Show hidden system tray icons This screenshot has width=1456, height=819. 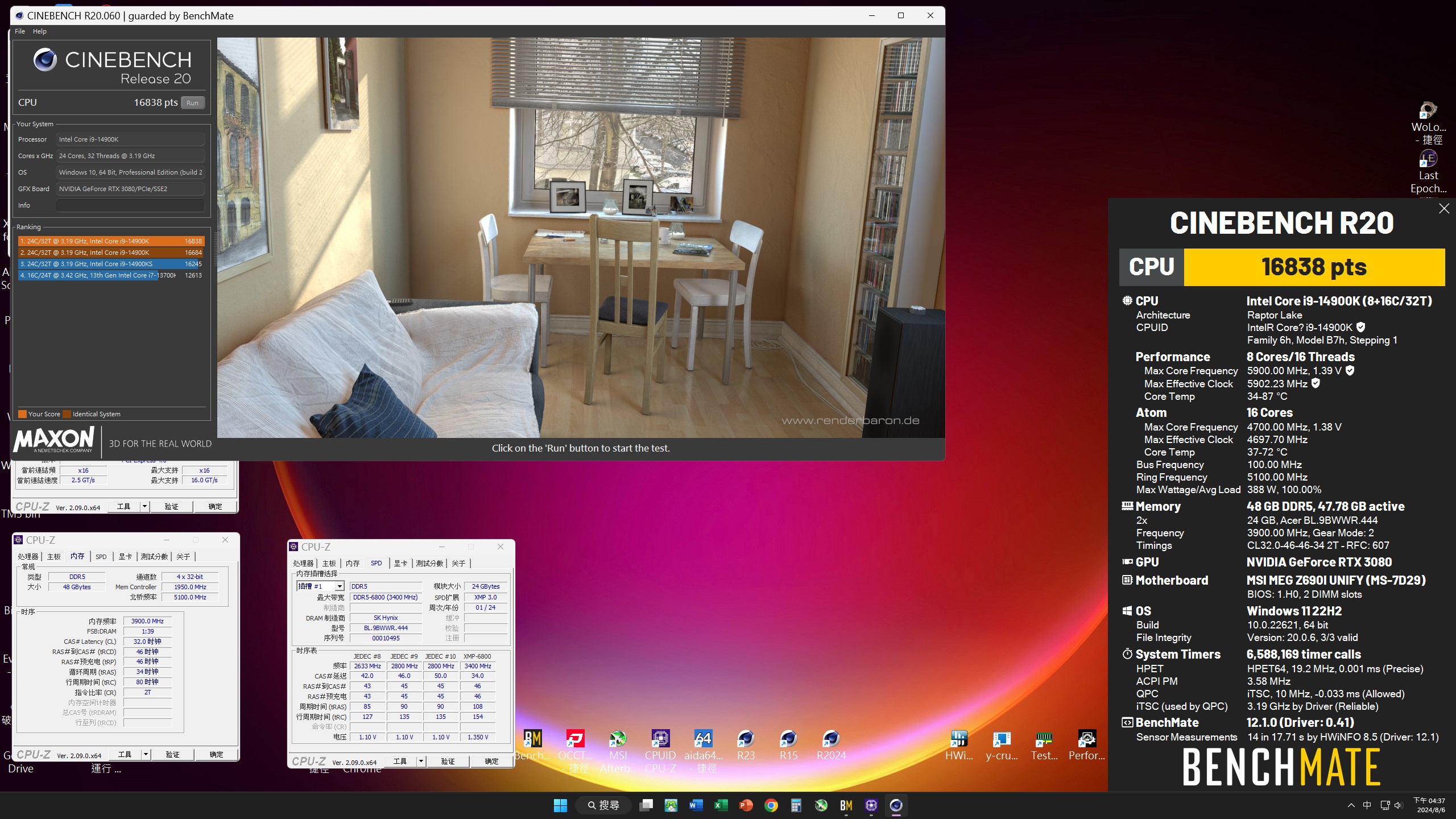pos(1351,805)
